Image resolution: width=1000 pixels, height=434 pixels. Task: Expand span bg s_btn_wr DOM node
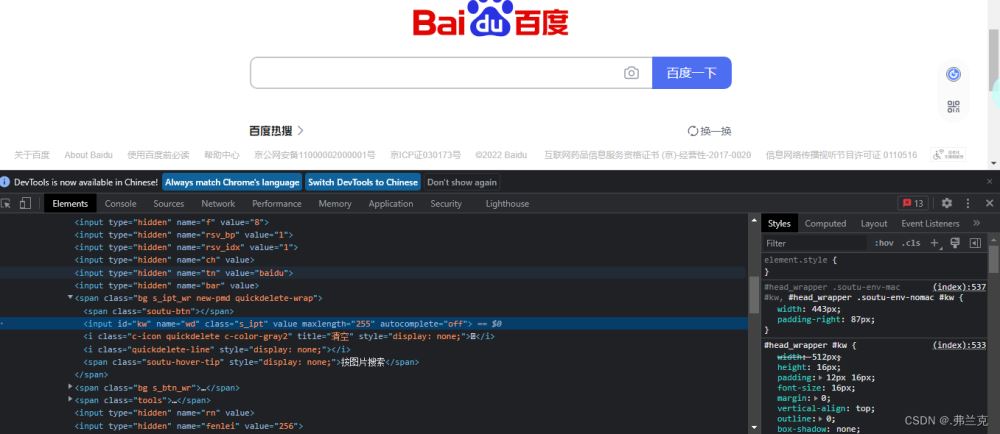[70, 387]
